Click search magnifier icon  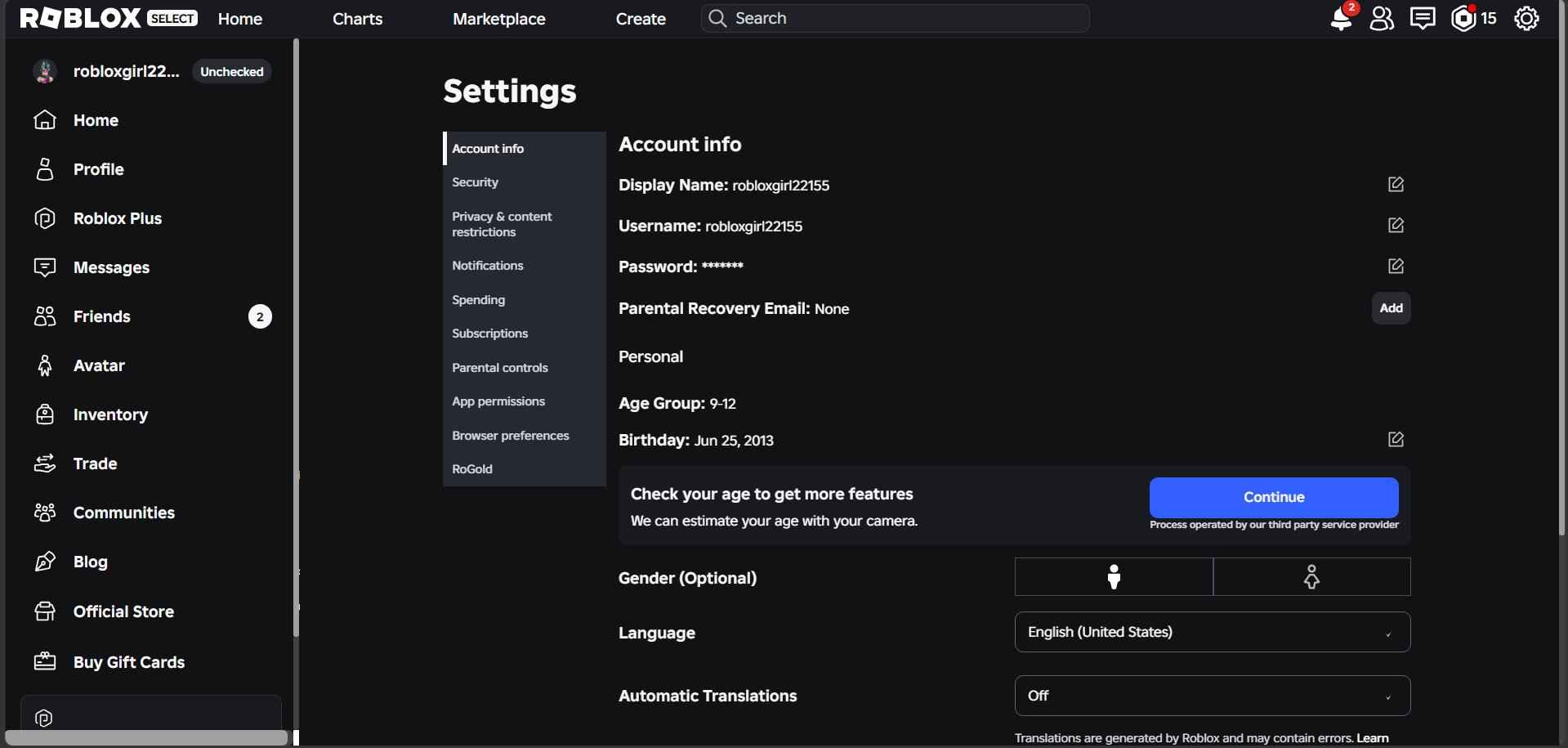pyautogui.click(x=717, y=18)
